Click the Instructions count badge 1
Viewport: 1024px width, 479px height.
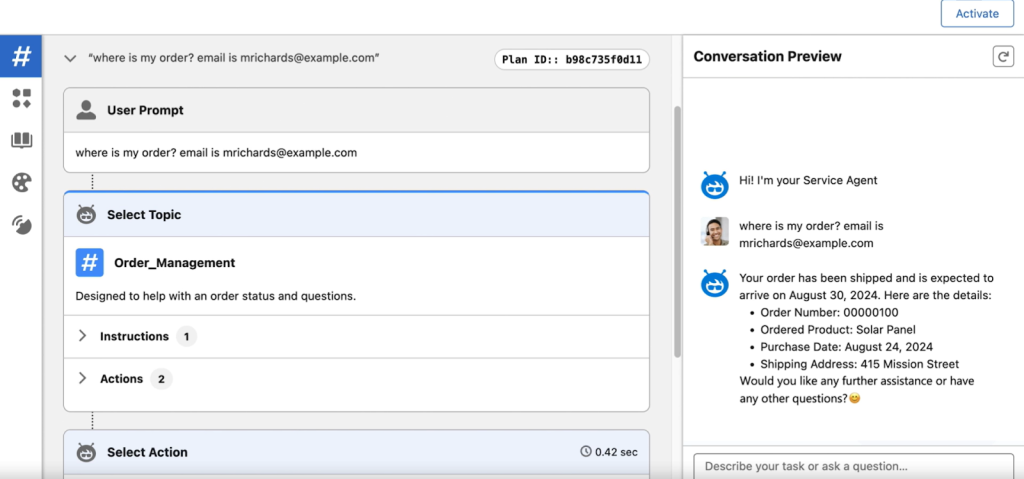[186, 337]
